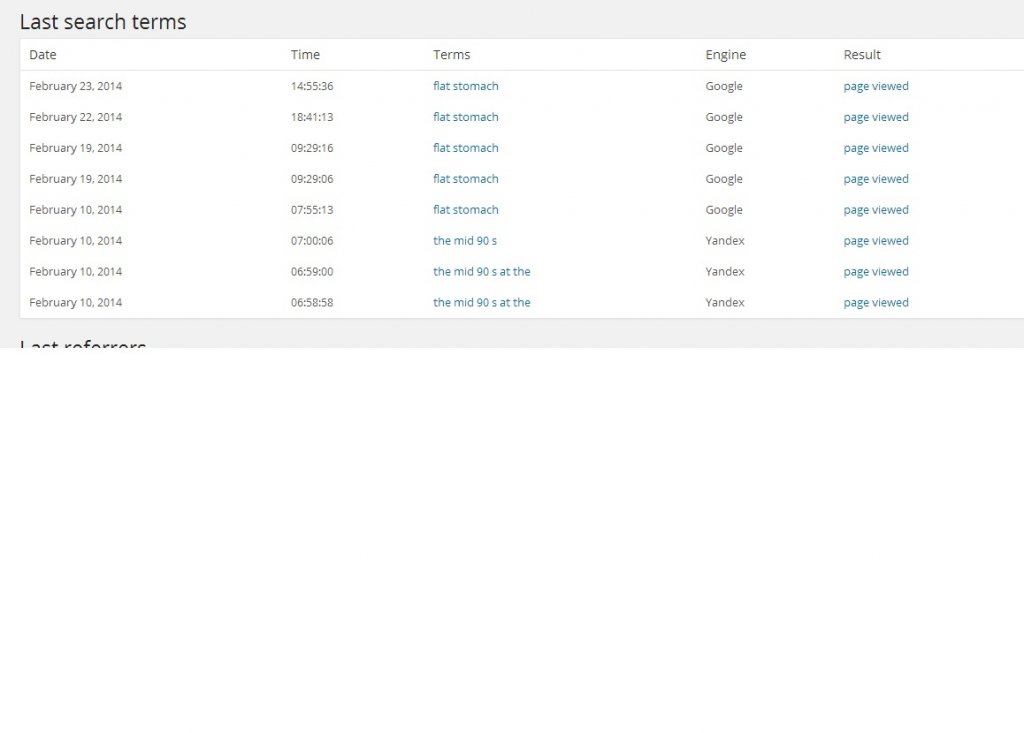1024x733 pixels.
Task: Open 'flat stomach' term from 18:41:13 row
Action: [x=466, y=117]
